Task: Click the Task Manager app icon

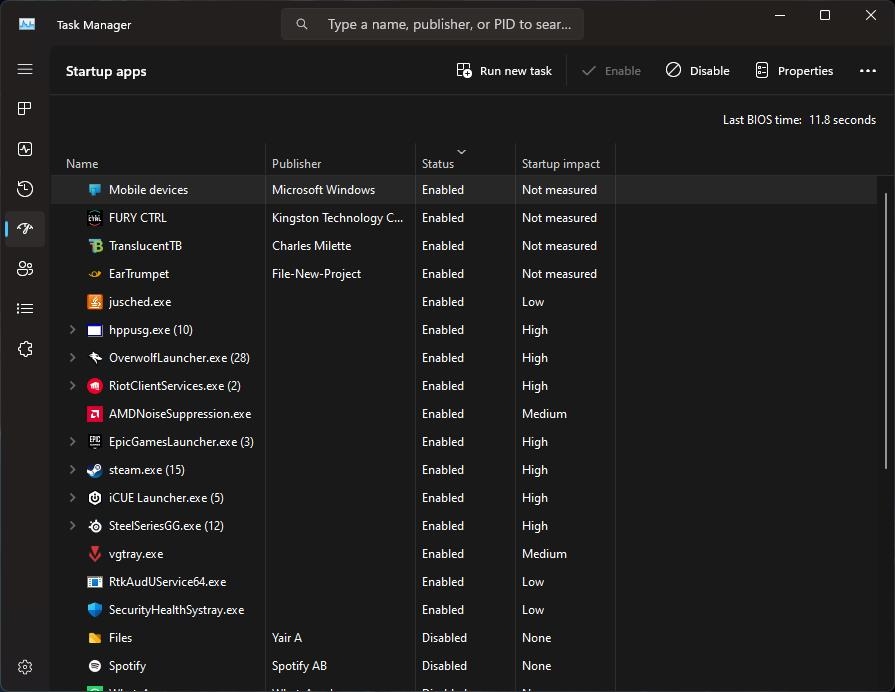Action: point(27,24)
